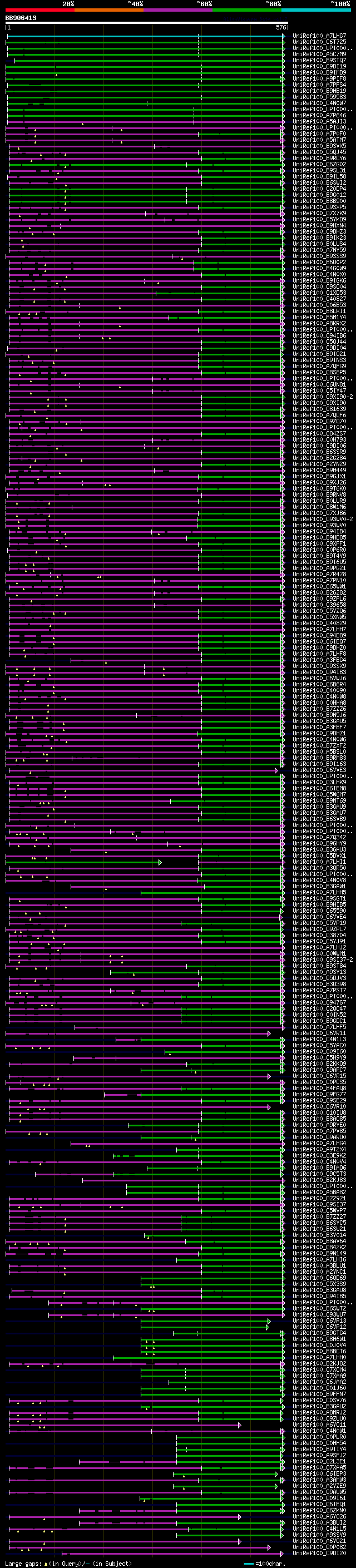This screenshot has height=1568, width=356.
Task: Open hit UniRef100_Q6IEP3
Action: pyautogui.click(x=319, y=1473)
